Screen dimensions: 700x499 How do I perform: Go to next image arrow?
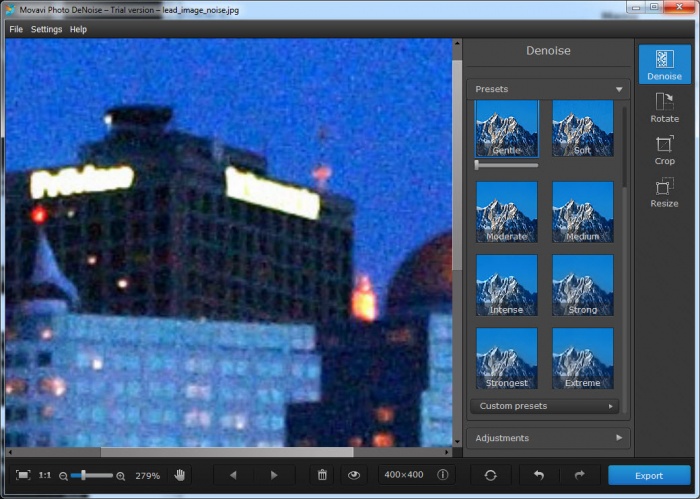[274, 475]
